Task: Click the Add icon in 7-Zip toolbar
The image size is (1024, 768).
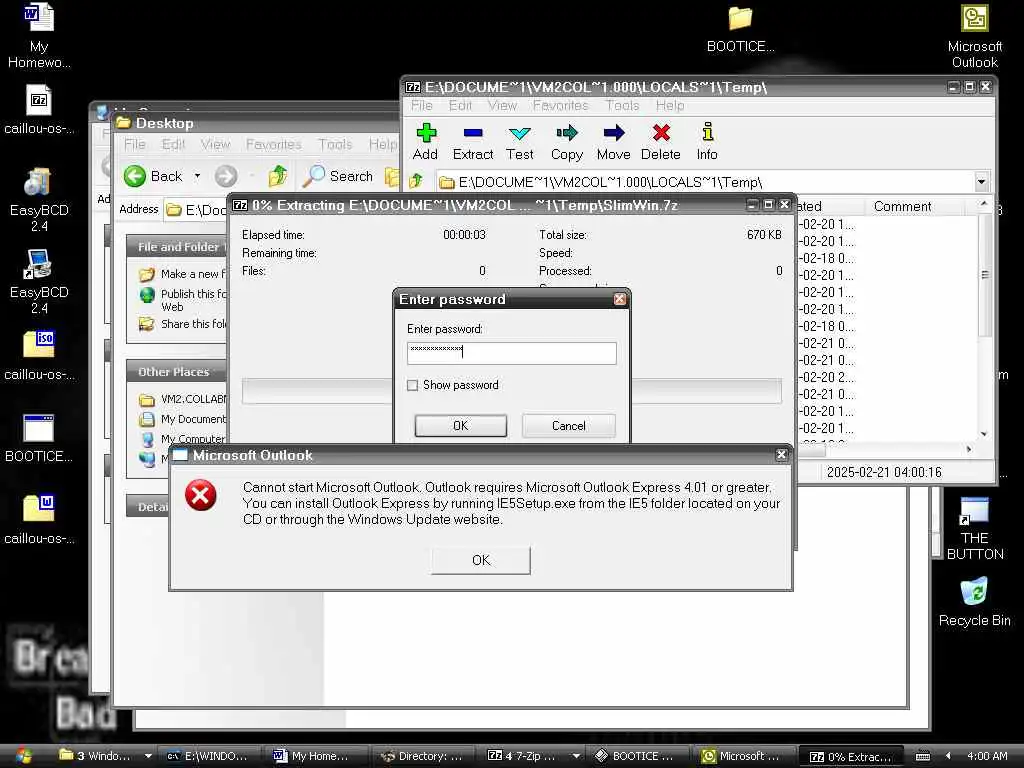Action: 425,133
